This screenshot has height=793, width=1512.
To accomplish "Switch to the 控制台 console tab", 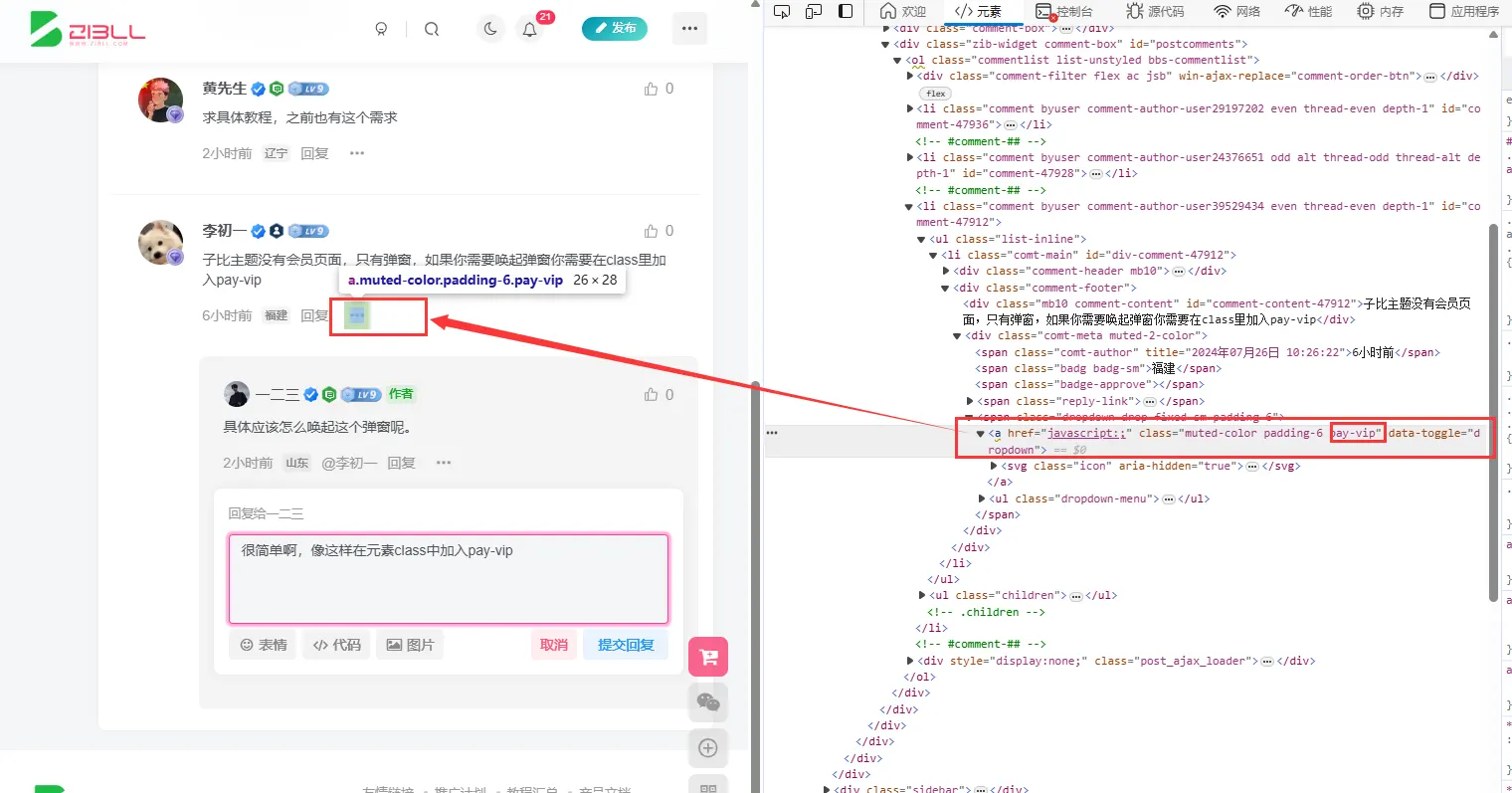I will pyautogui.click(x=1064, y=11).
